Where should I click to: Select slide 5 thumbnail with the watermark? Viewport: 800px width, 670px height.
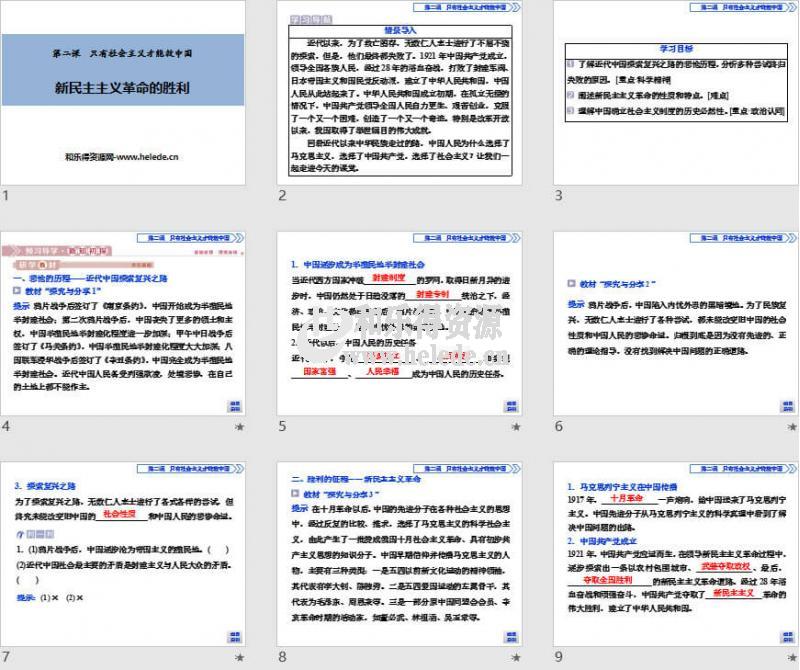pyautogui.click(x=399, y=324)
